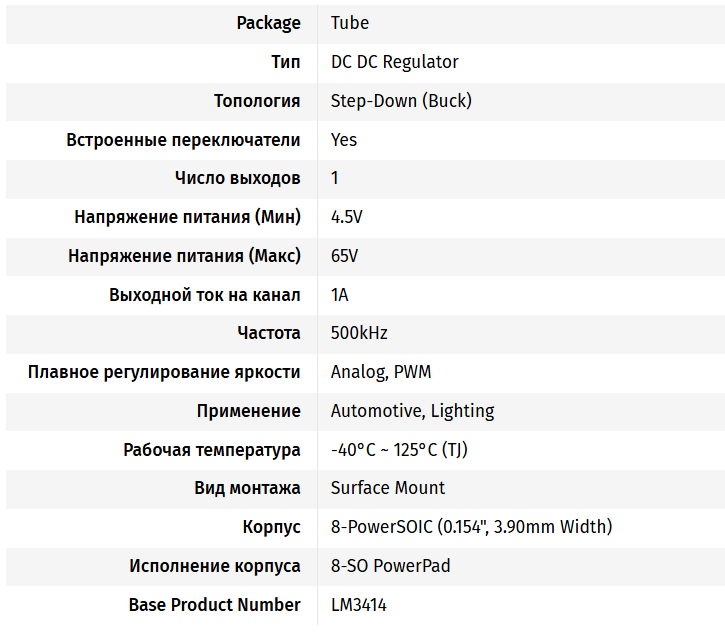Click the '65V' maximum voltage value
725x635 pixels.
point(344,256)
